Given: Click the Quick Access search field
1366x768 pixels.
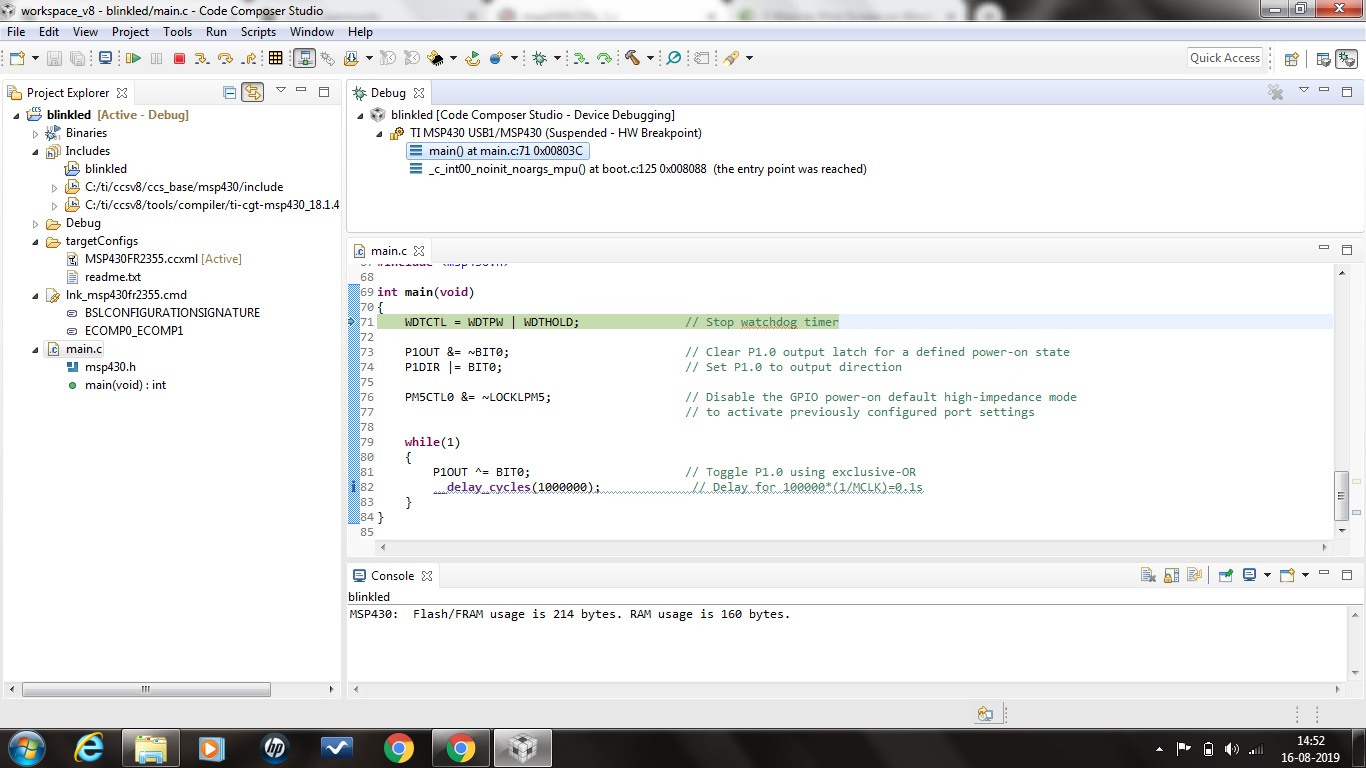Looking at the screenshot, I should (1225, 58).
